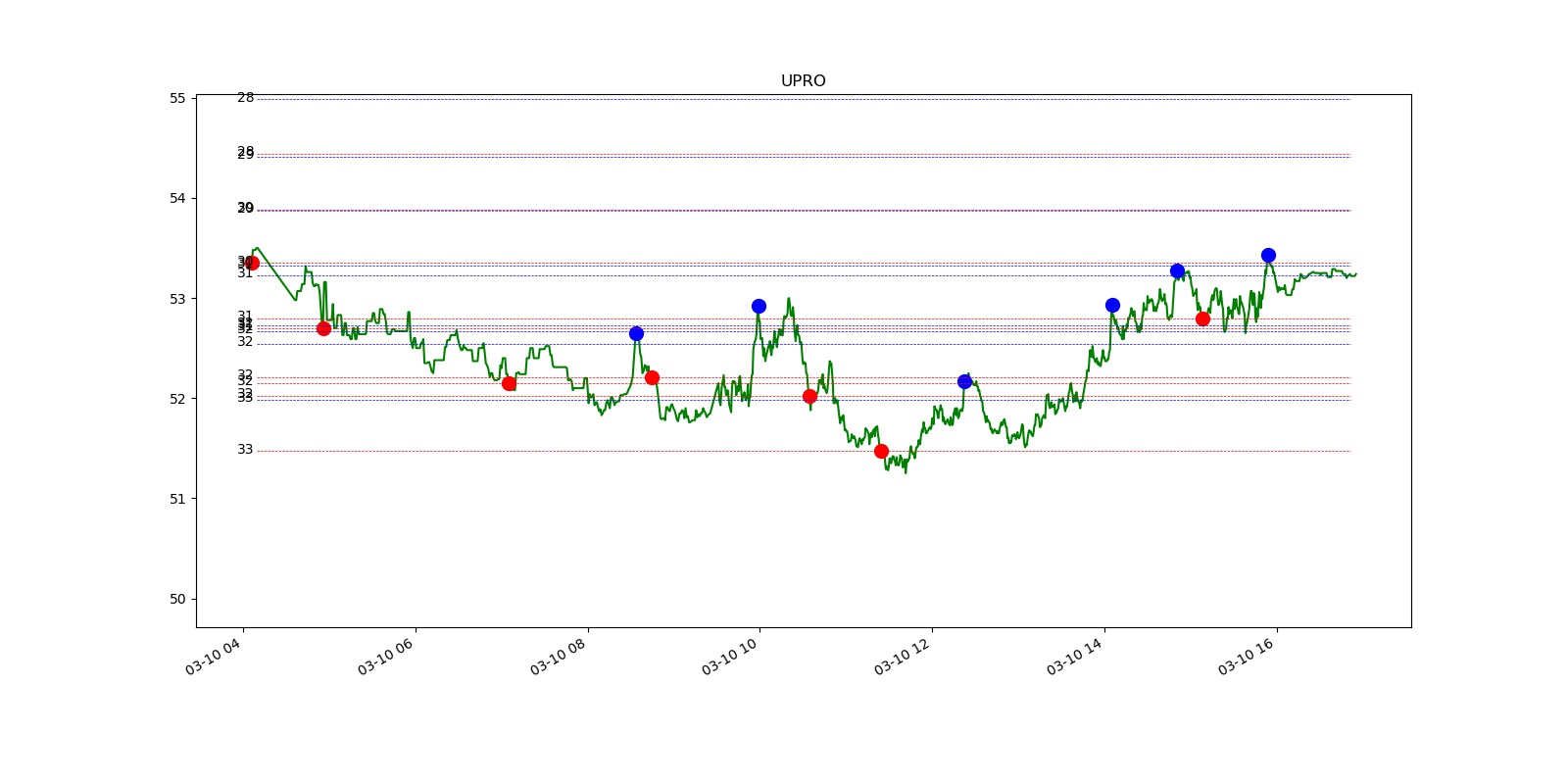
Task: Select the blue marker near 14:50 at 53.28
Action: point(1177,270)
